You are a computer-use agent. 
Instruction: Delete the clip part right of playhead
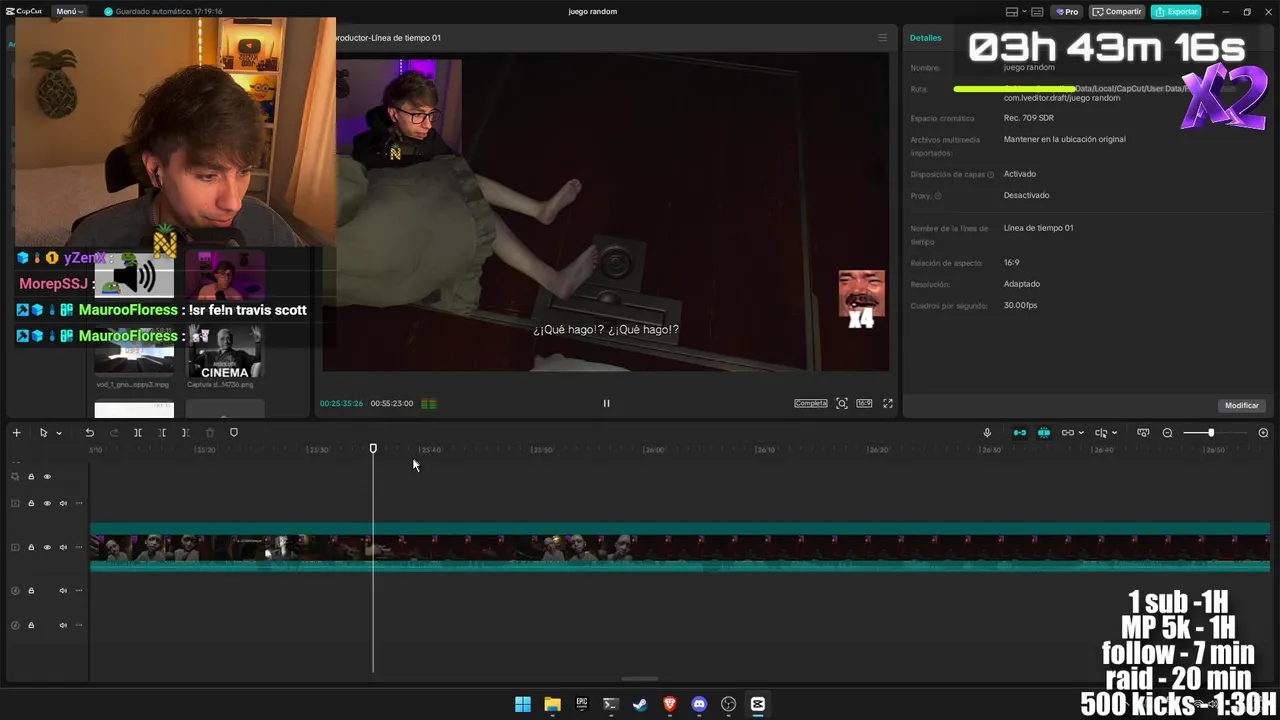(185, 433)
